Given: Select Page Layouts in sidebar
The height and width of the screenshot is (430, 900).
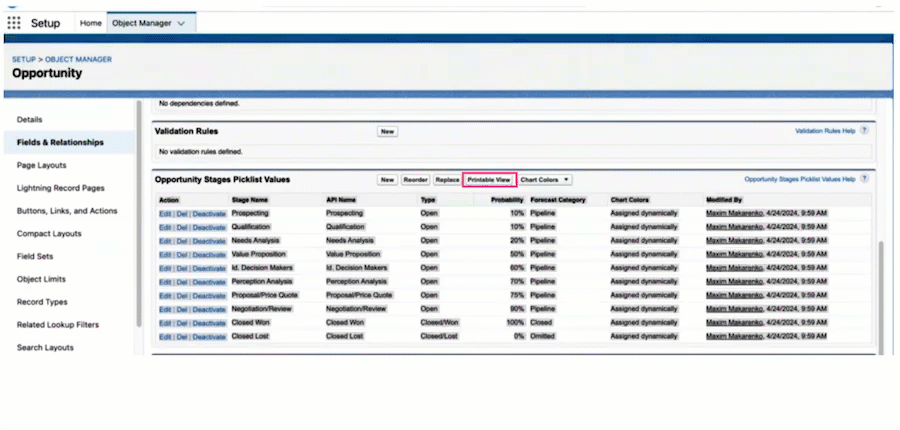Looking at the screenshot, I should [41, 165].
